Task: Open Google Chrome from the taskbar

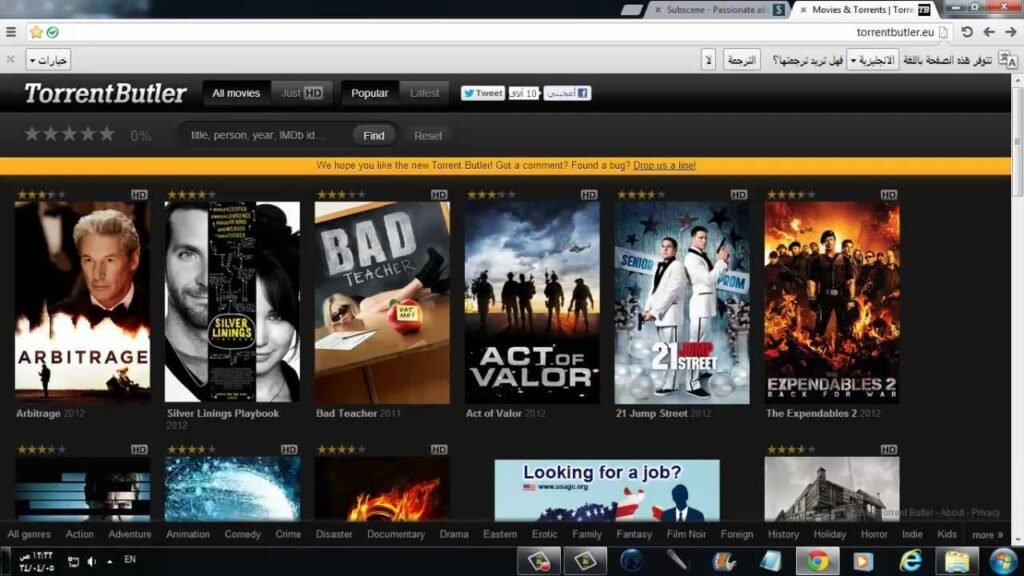Action: pos(818,561)
